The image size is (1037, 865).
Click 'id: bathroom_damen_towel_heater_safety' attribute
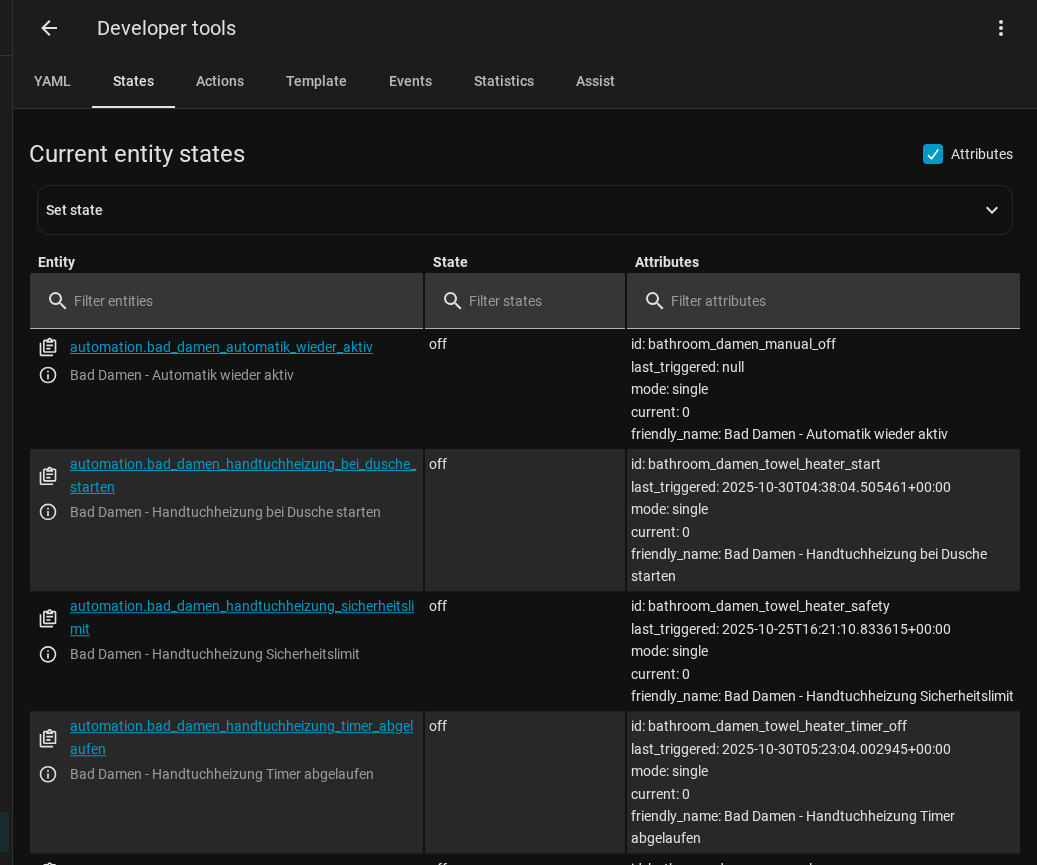pos(760,606)
